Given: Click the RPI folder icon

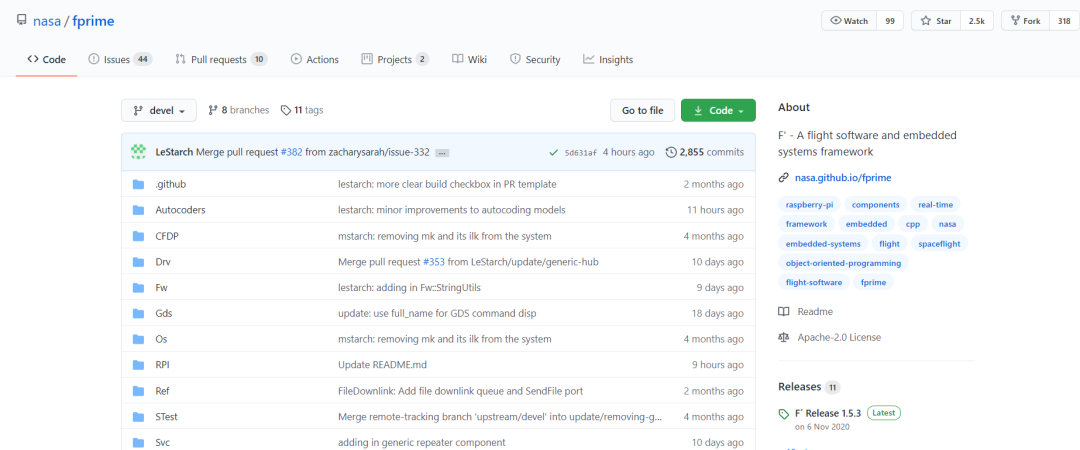Looking at the screenshot, I should (x=138, y=365).
